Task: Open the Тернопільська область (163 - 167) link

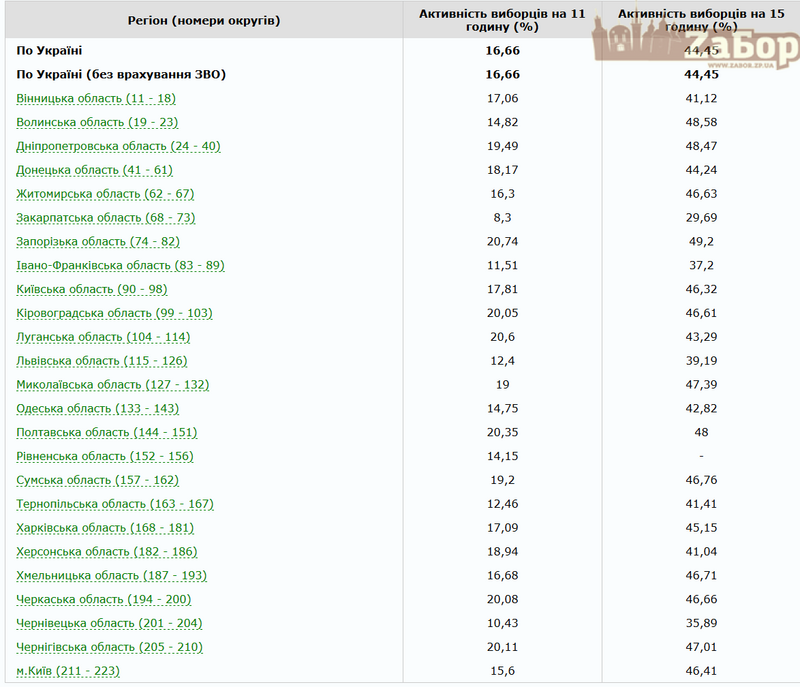Action: 115,504
